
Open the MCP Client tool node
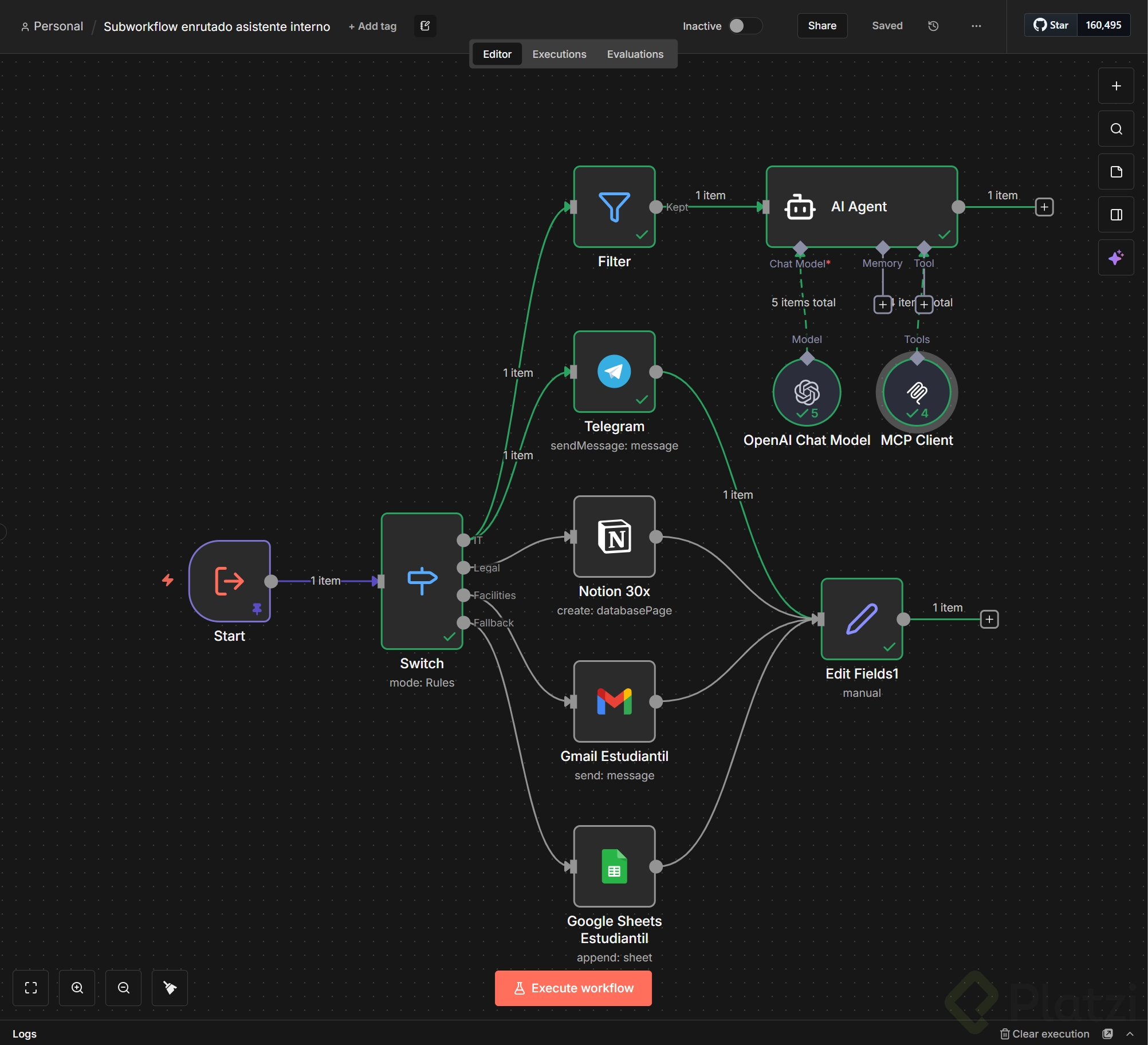[917, 393]
